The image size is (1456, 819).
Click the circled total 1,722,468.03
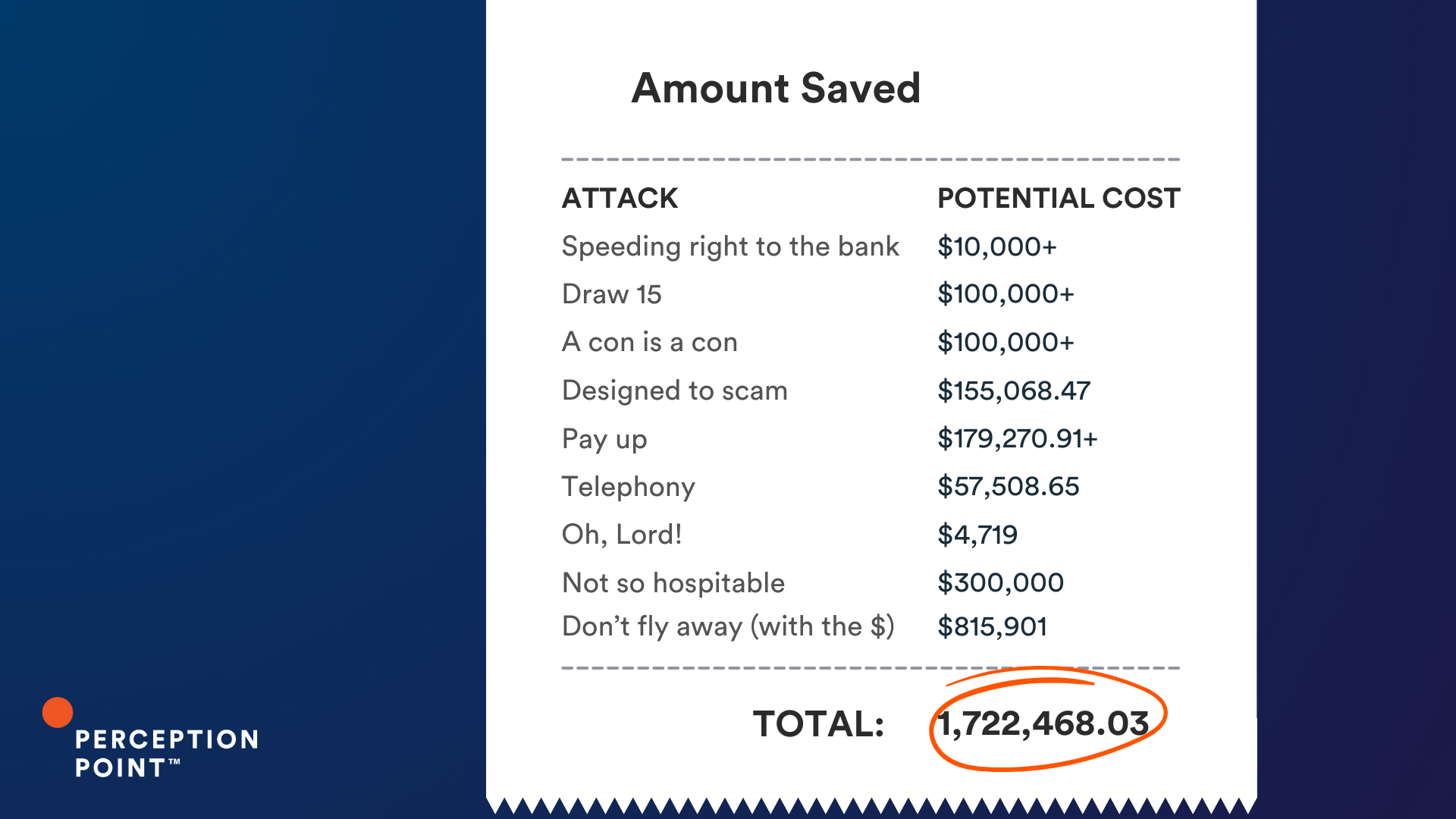click(1043, 724)
